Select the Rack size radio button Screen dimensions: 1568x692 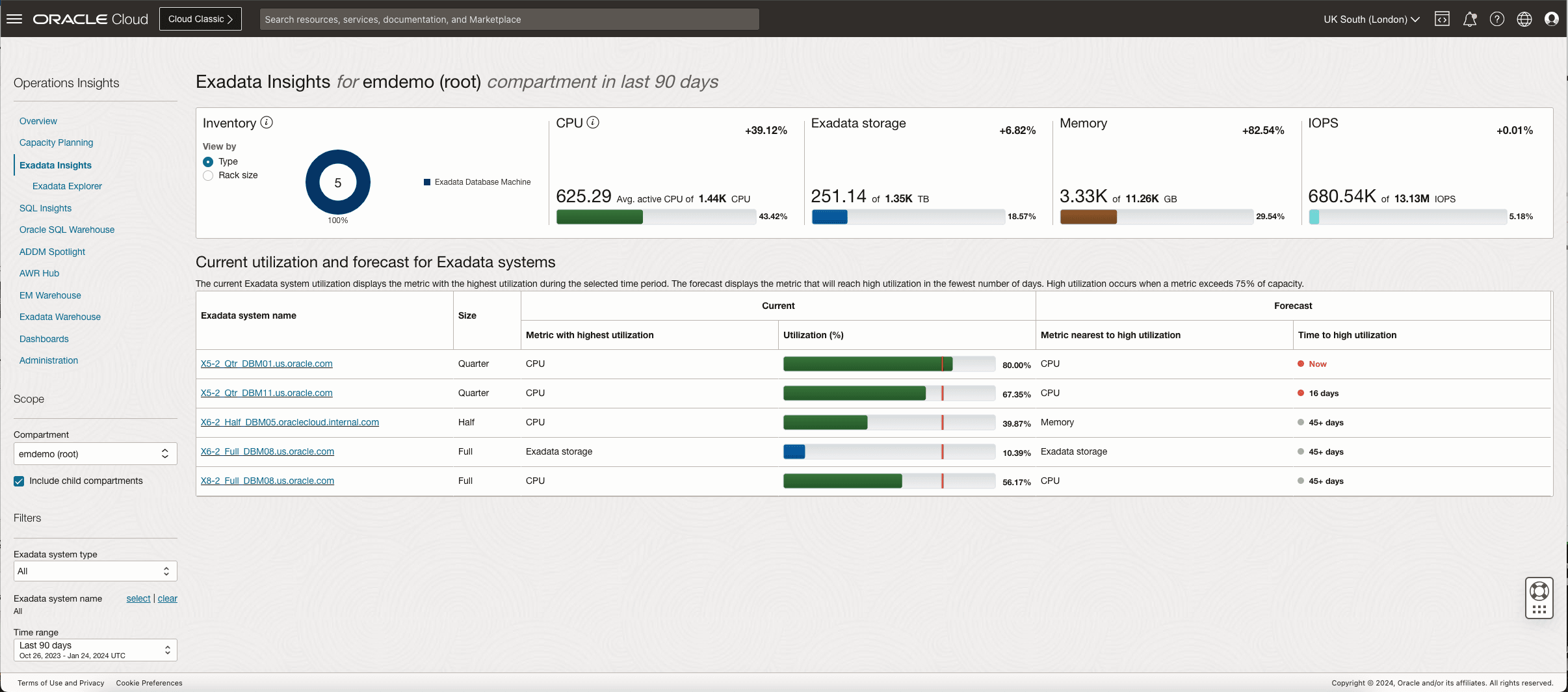[x=207, y=175]
